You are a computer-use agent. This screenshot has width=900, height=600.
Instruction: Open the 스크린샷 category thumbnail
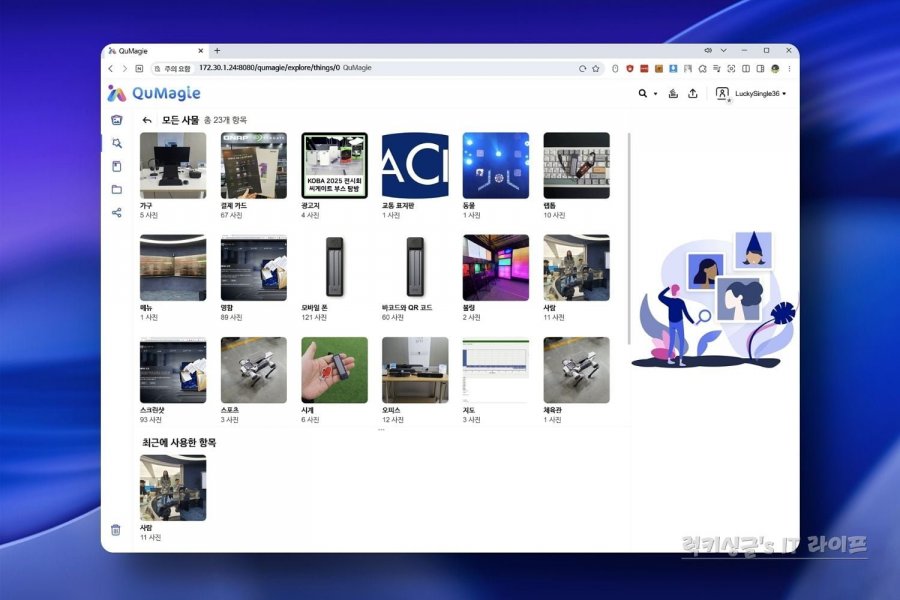173,370
